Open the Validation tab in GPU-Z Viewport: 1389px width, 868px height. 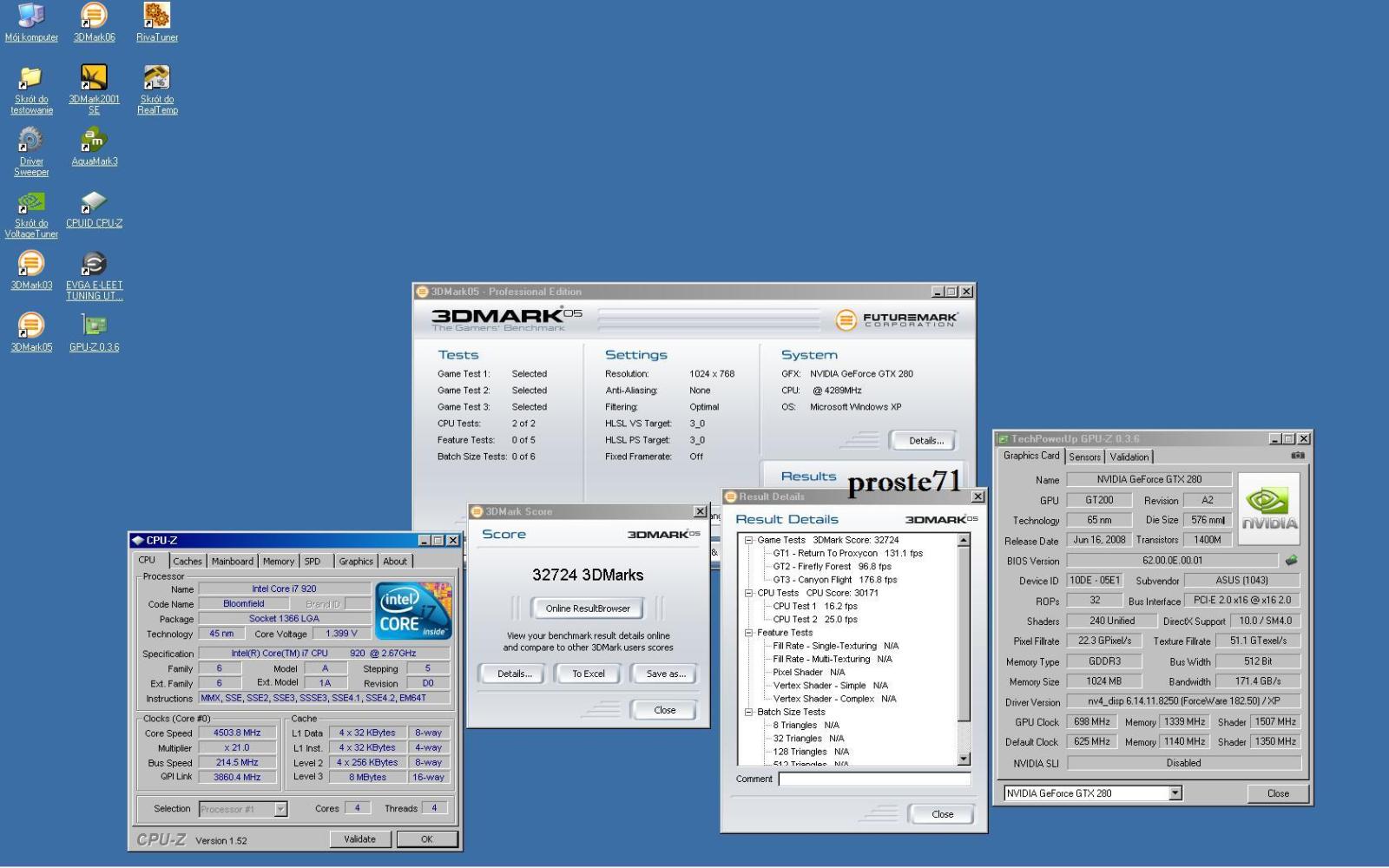coord(1129,457)
